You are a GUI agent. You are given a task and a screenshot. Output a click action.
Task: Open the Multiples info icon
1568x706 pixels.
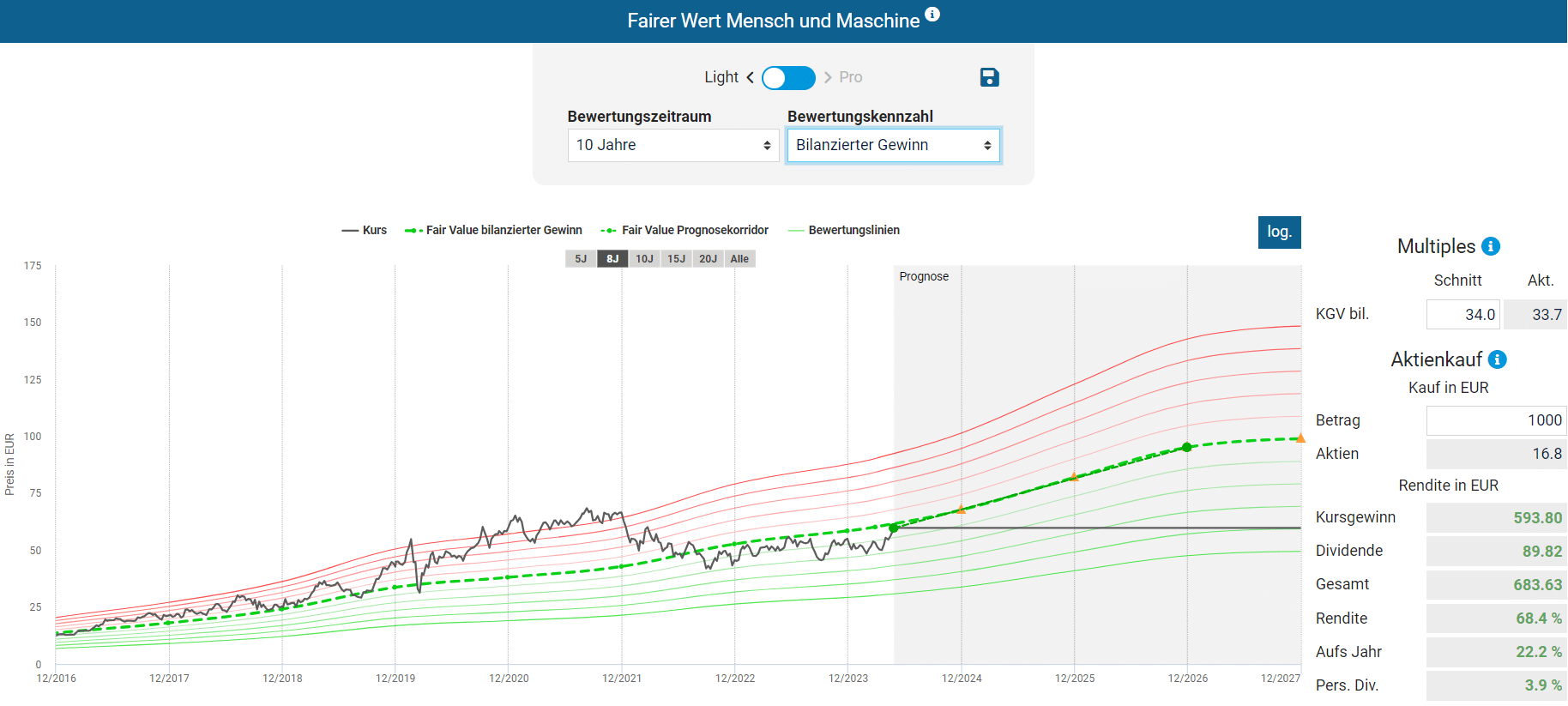pyautogui.click(x=1491, y=246)
